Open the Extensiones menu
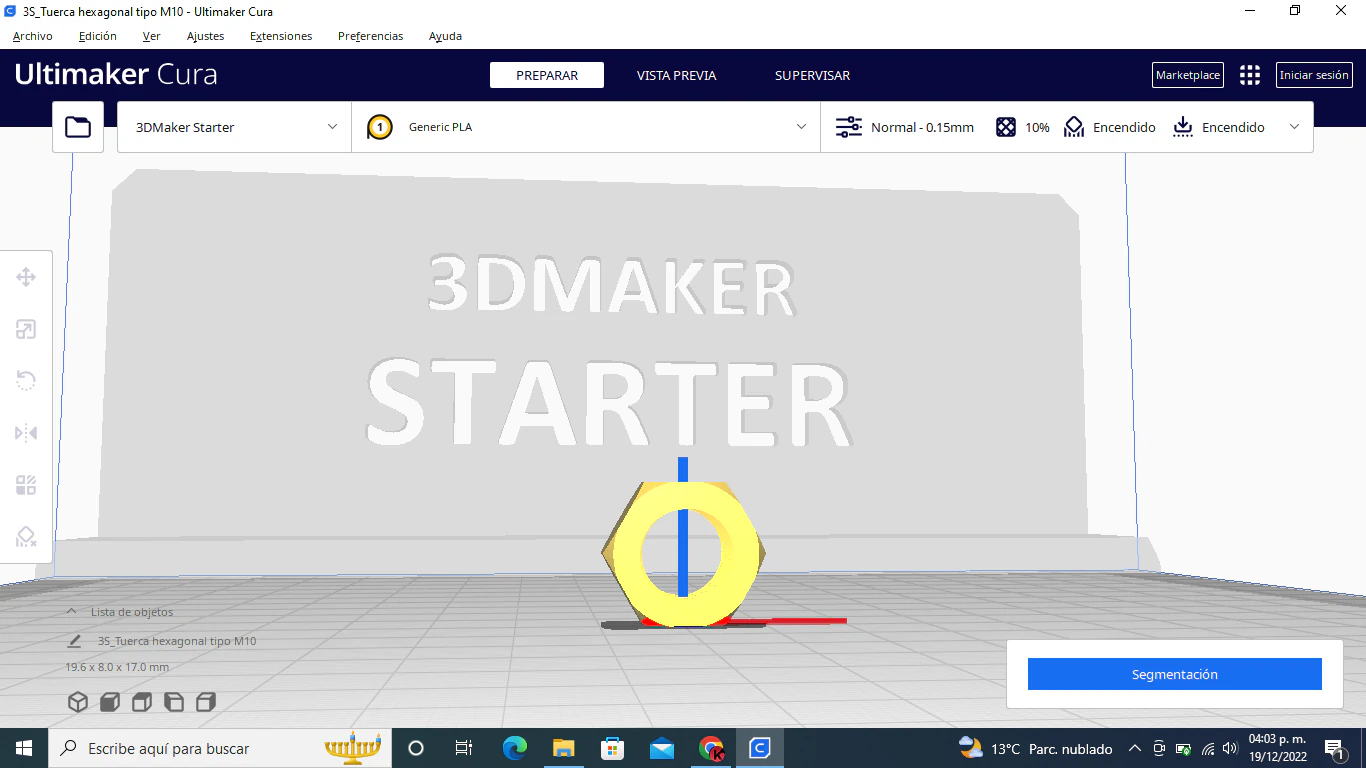Viewport: 1366px width, 768px height. click(x=281, y=36)
